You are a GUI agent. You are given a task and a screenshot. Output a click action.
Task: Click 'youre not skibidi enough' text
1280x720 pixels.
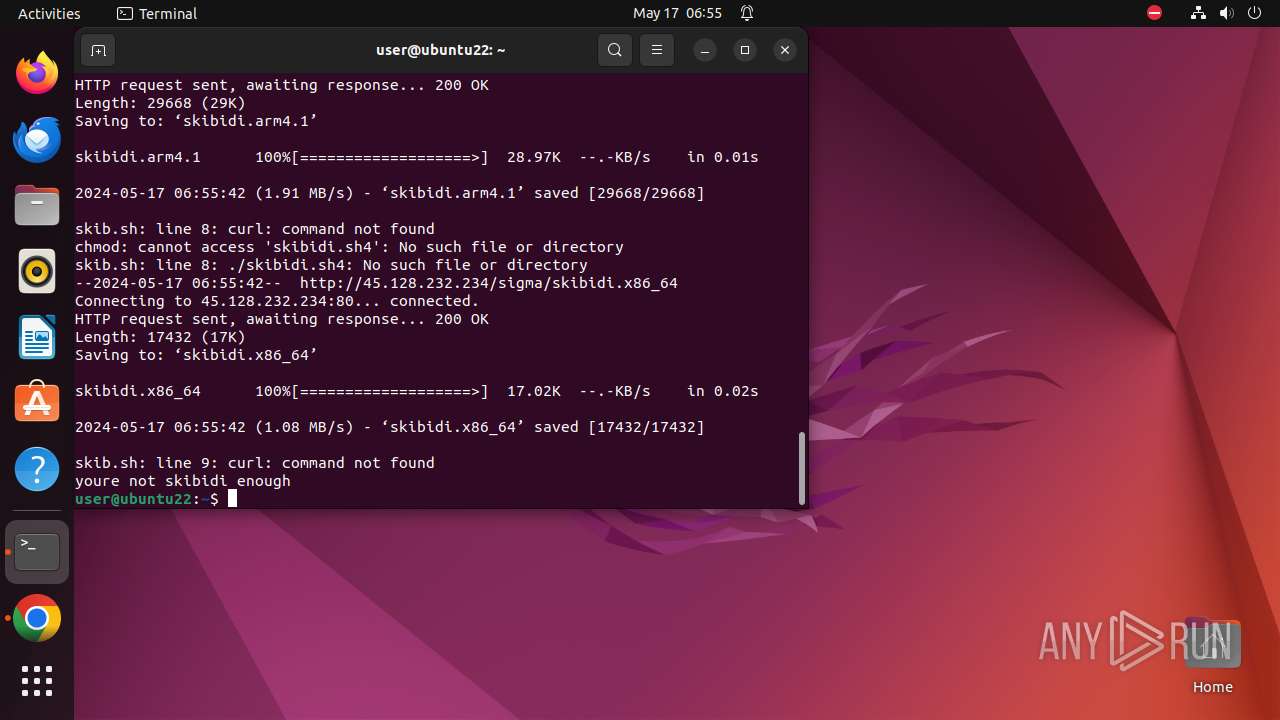click(x=183, y=481)
